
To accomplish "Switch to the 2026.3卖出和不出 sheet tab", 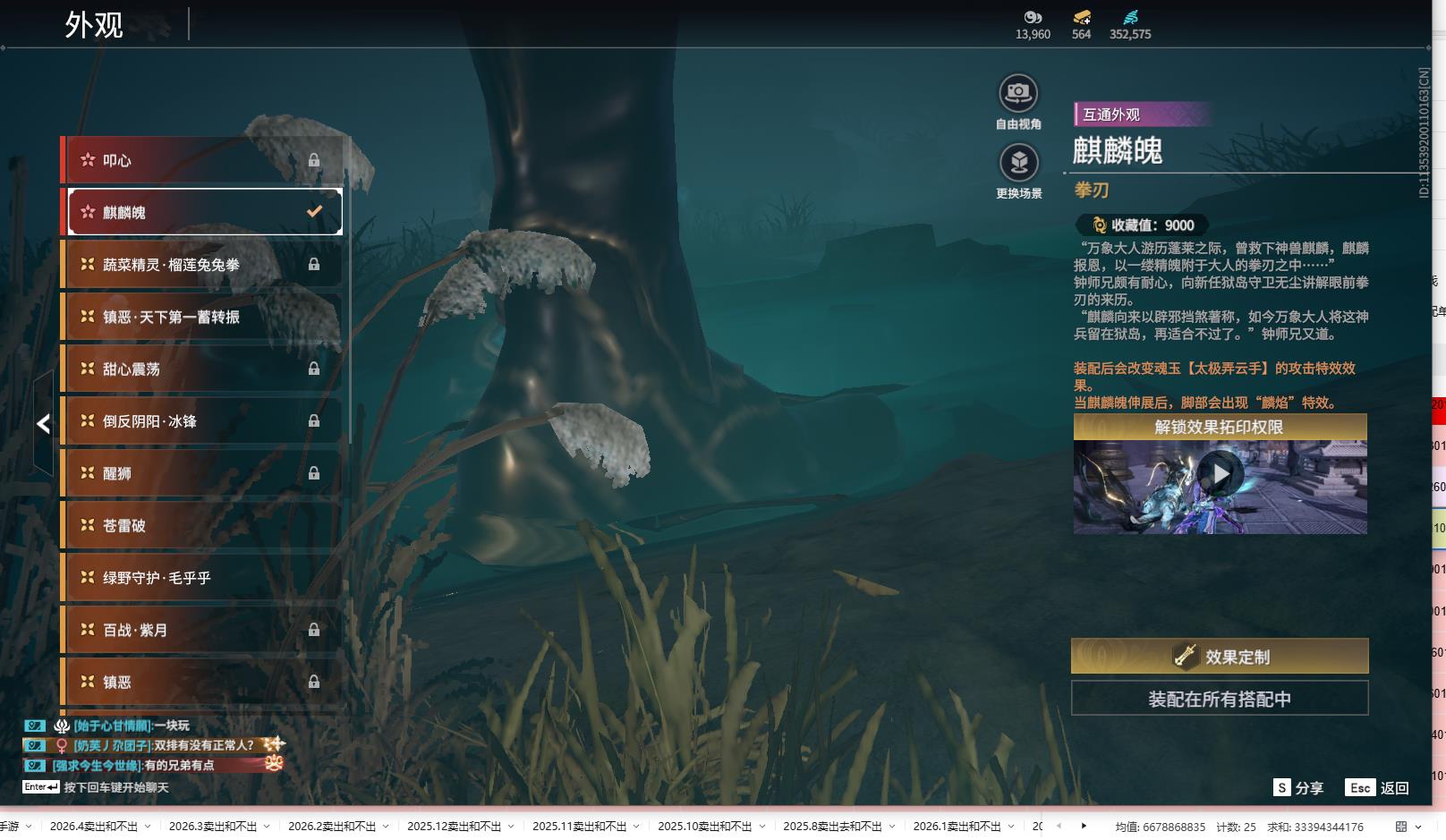I will click(x=212, y=827).
